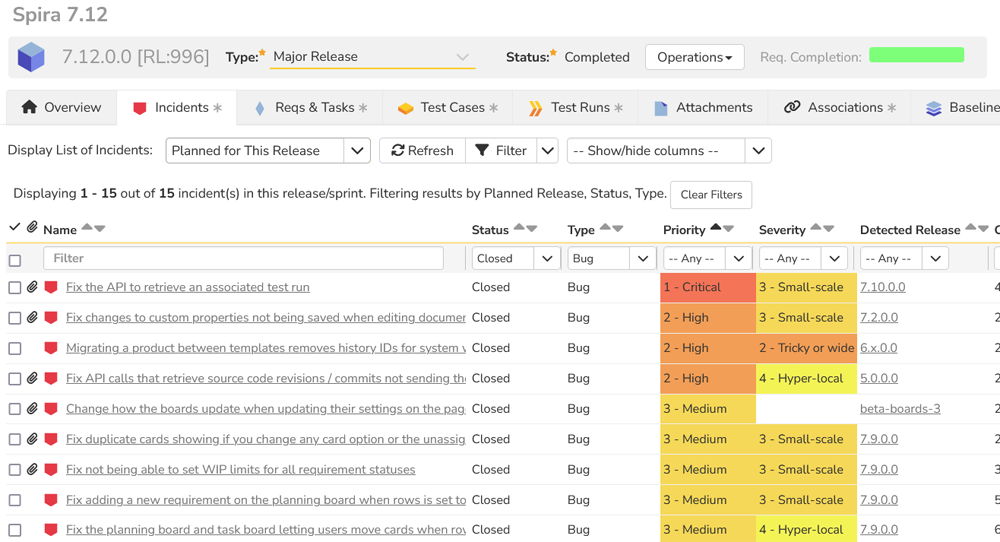
Task: Expand the Filter button arrow menu
Action: click(547, 150)
